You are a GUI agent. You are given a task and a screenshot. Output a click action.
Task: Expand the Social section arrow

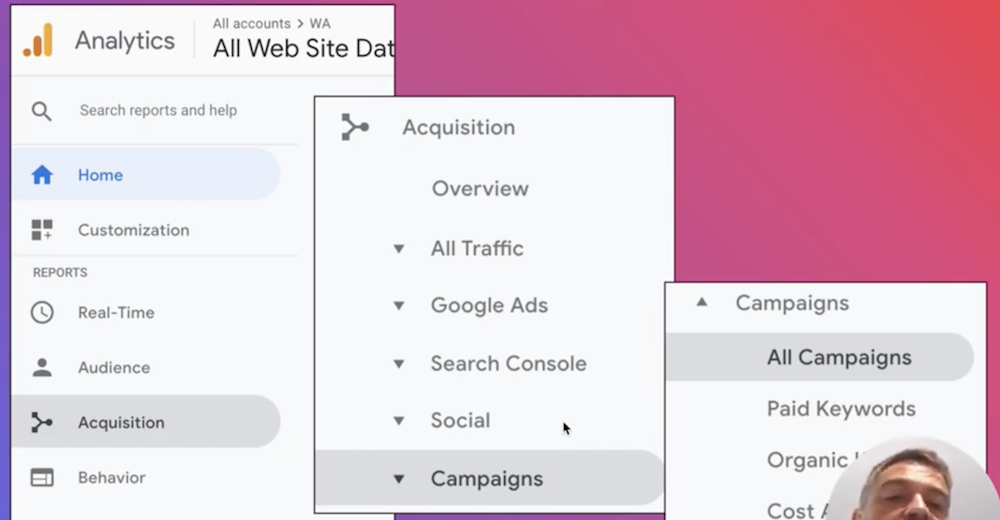click(x=399, y=421)
